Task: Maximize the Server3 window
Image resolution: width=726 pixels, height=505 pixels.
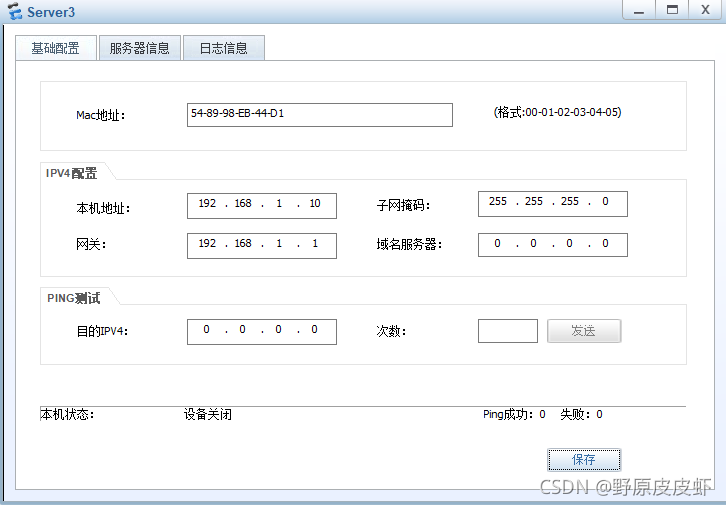Action: tap(672, 10)
